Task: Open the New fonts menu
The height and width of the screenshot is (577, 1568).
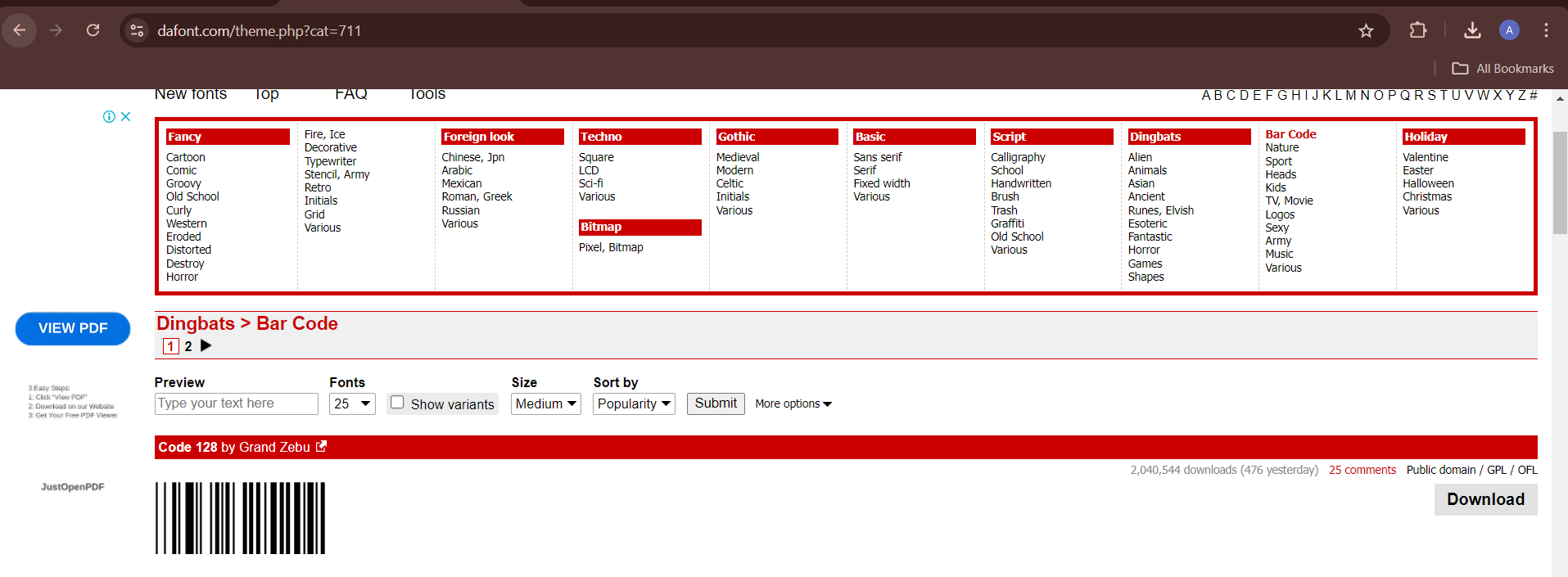Action: [191, 94]
